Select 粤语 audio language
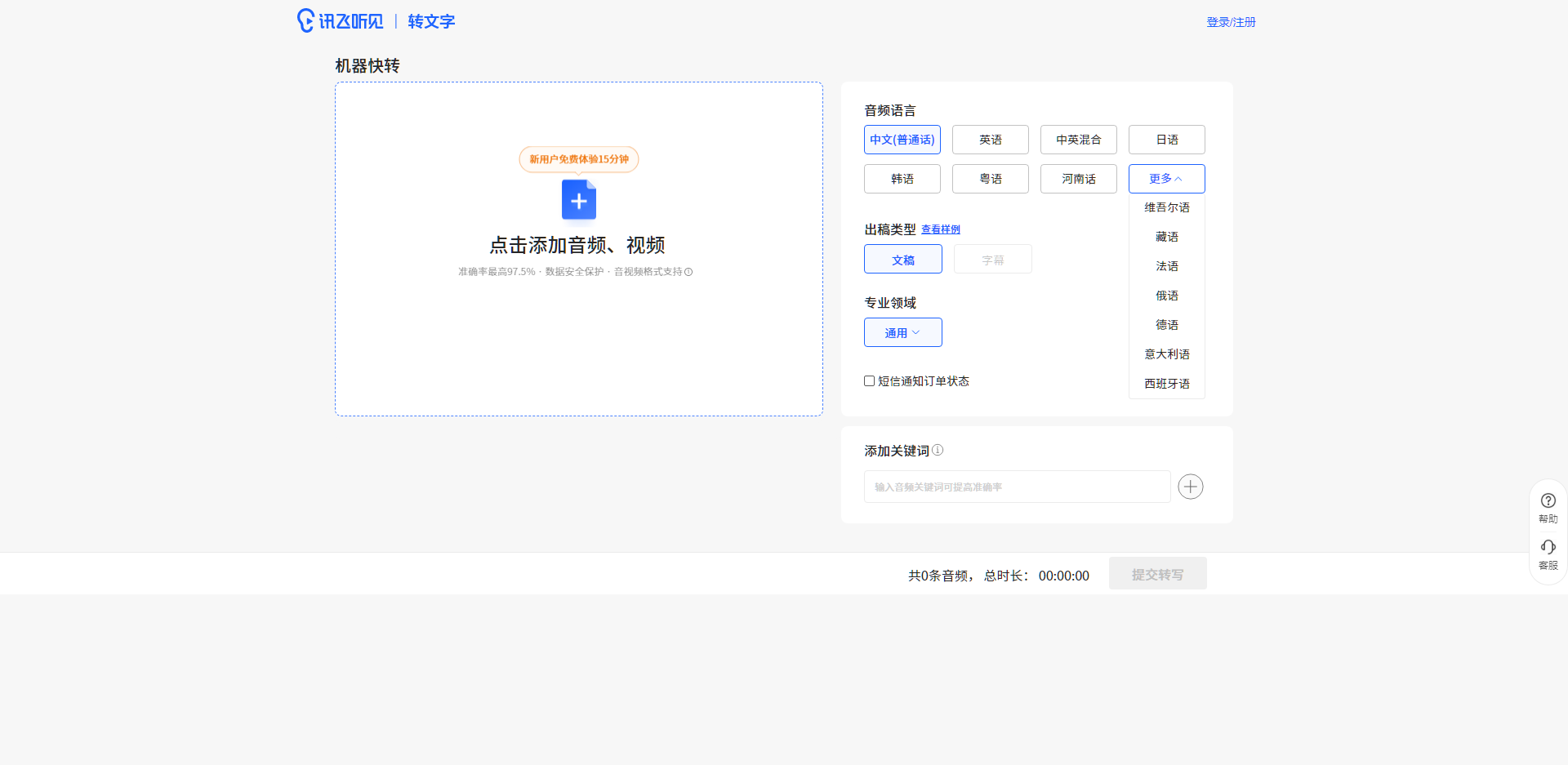This screenshot has height=765, width=1568. point(991,179)
